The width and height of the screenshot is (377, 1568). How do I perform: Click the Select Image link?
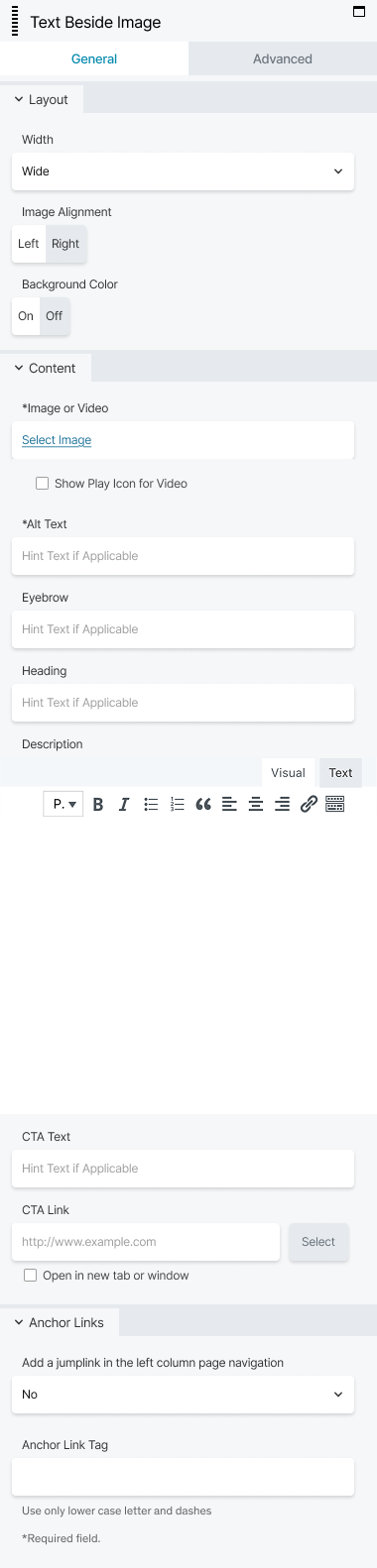[x=57, y=440]
